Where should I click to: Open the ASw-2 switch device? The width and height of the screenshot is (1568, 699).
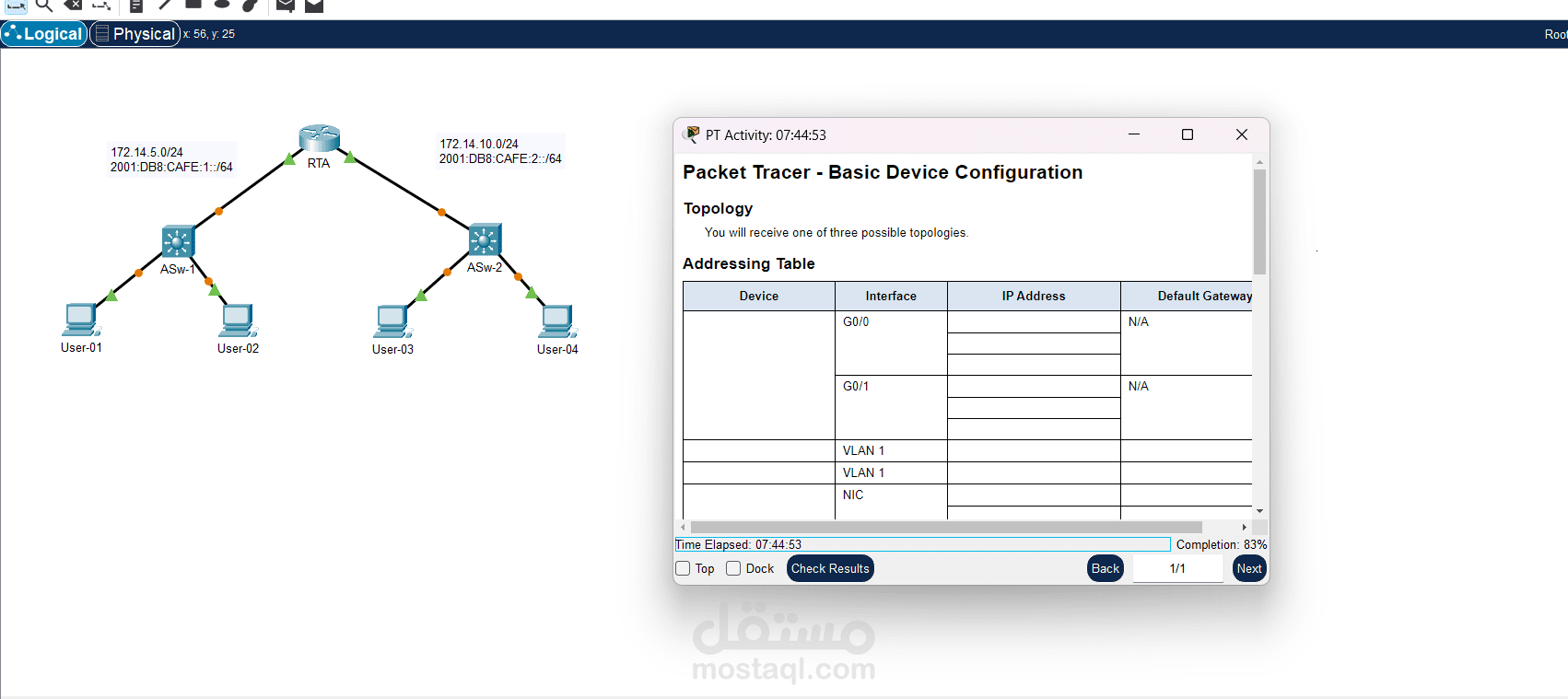[485, 239]
